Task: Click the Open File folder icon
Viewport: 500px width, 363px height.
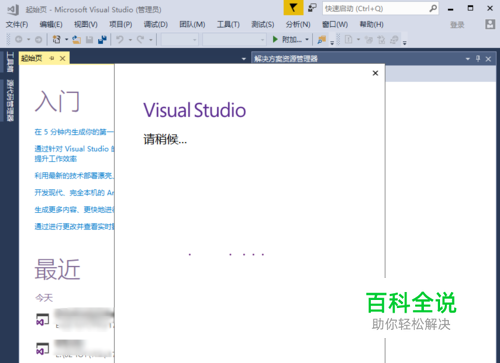Action: click(x=77, y=40)
